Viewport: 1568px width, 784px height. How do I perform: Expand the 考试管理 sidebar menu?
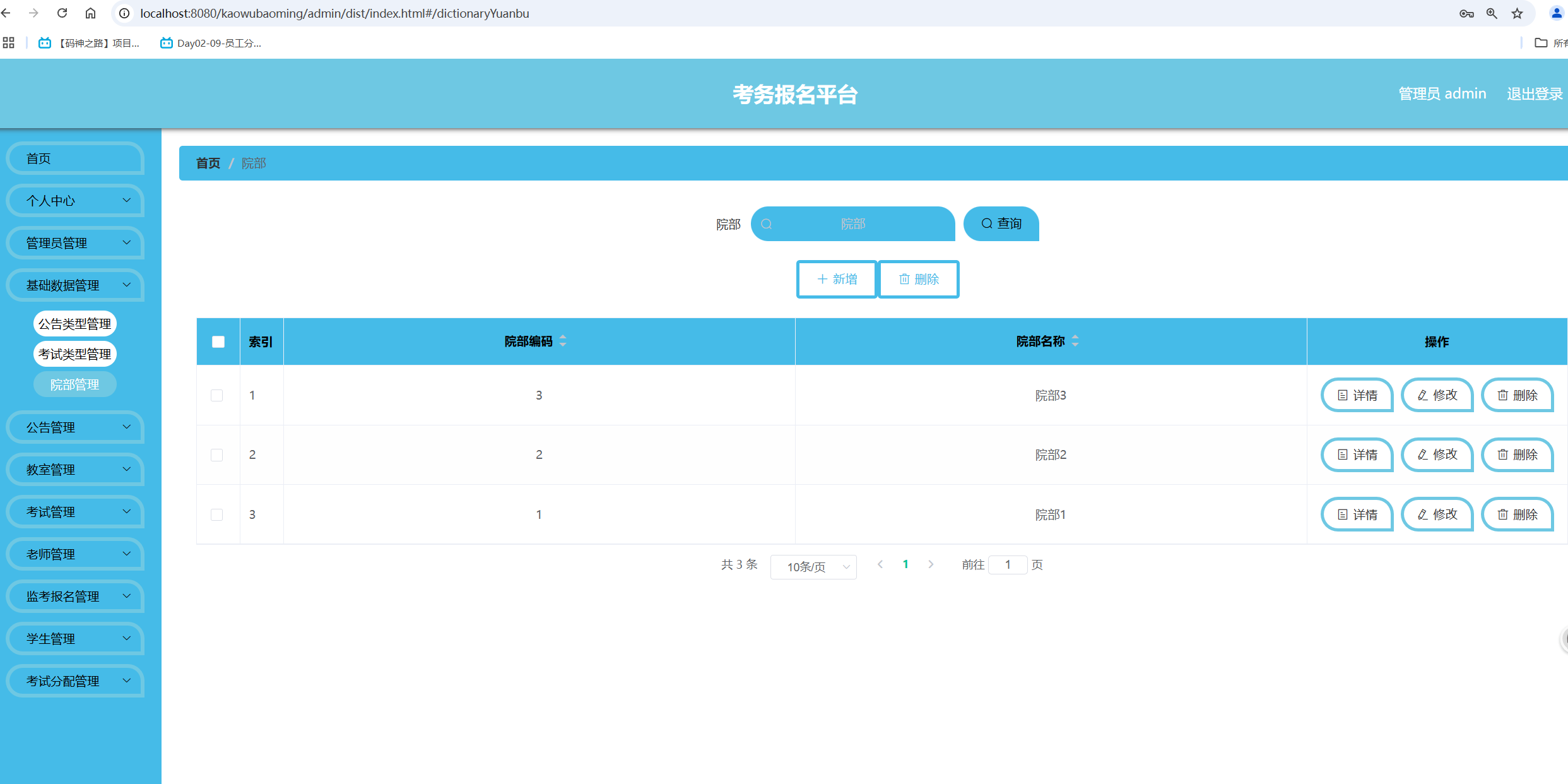pyautogui.click(x=76, y=512)
